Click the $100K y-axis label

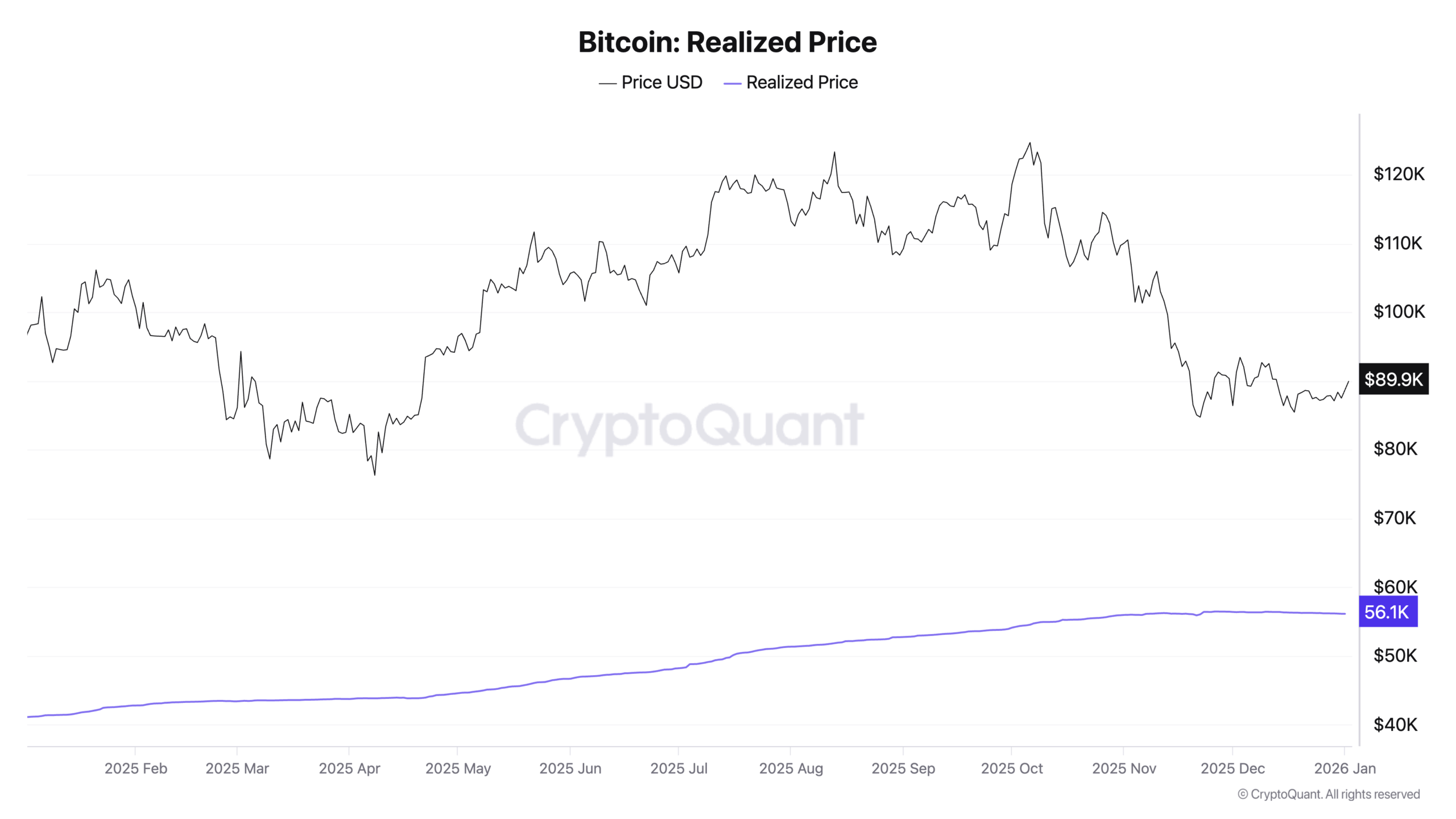pyautogui.click(x=1399, y=312)
